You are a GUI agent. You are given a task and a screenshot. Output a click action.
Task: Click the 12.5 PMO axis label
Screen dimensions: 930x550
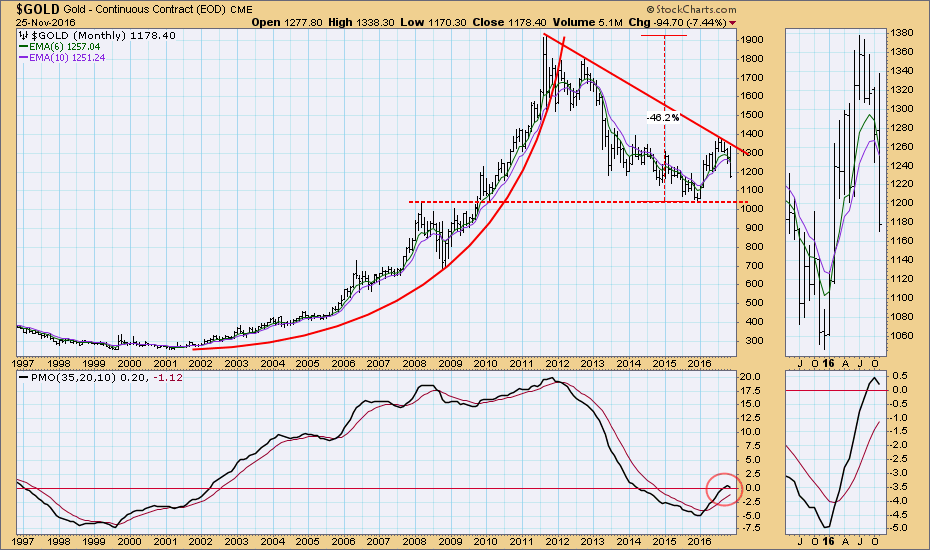point(750,418)
